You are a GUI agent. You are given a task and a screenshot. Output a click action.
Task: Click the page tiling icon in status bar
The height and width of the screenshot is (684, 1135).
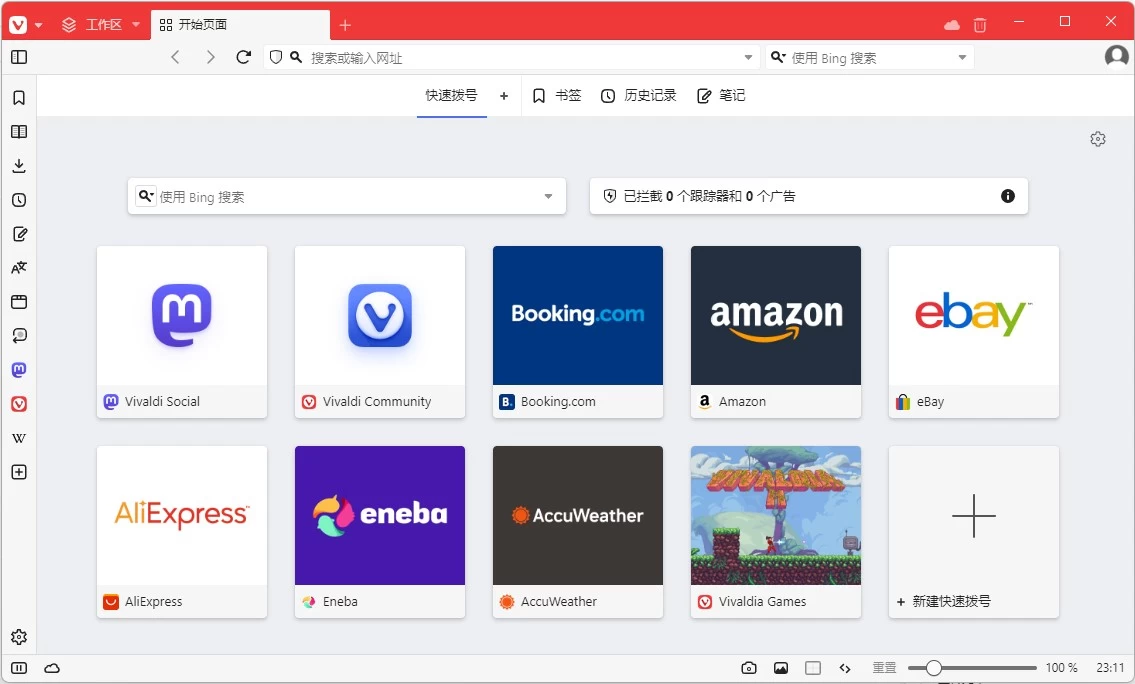click(x=813, y=667)
